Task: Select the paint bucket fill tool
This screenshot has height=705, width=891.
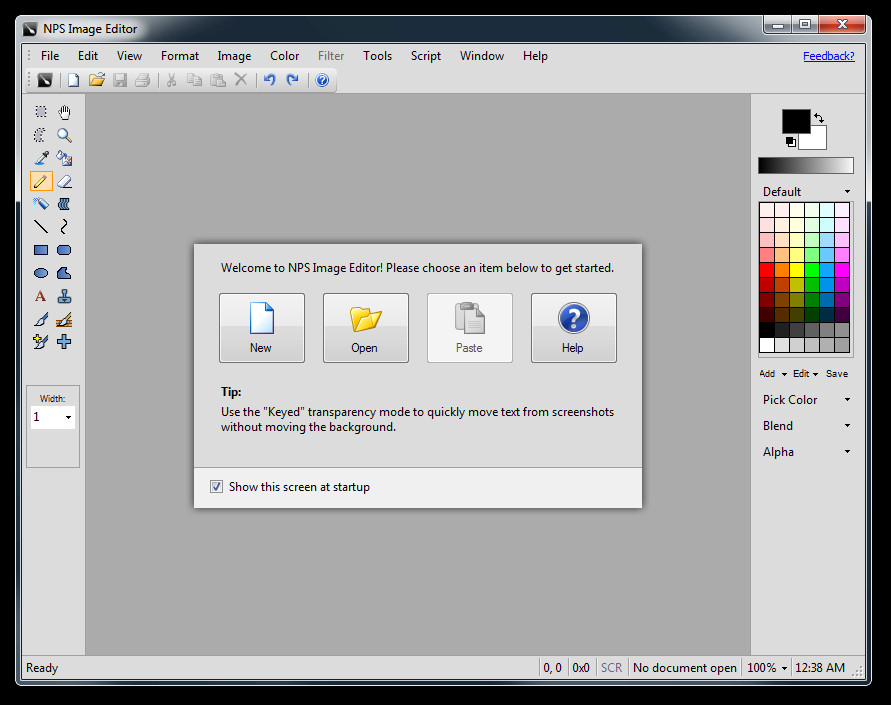Action: (64, 158)
